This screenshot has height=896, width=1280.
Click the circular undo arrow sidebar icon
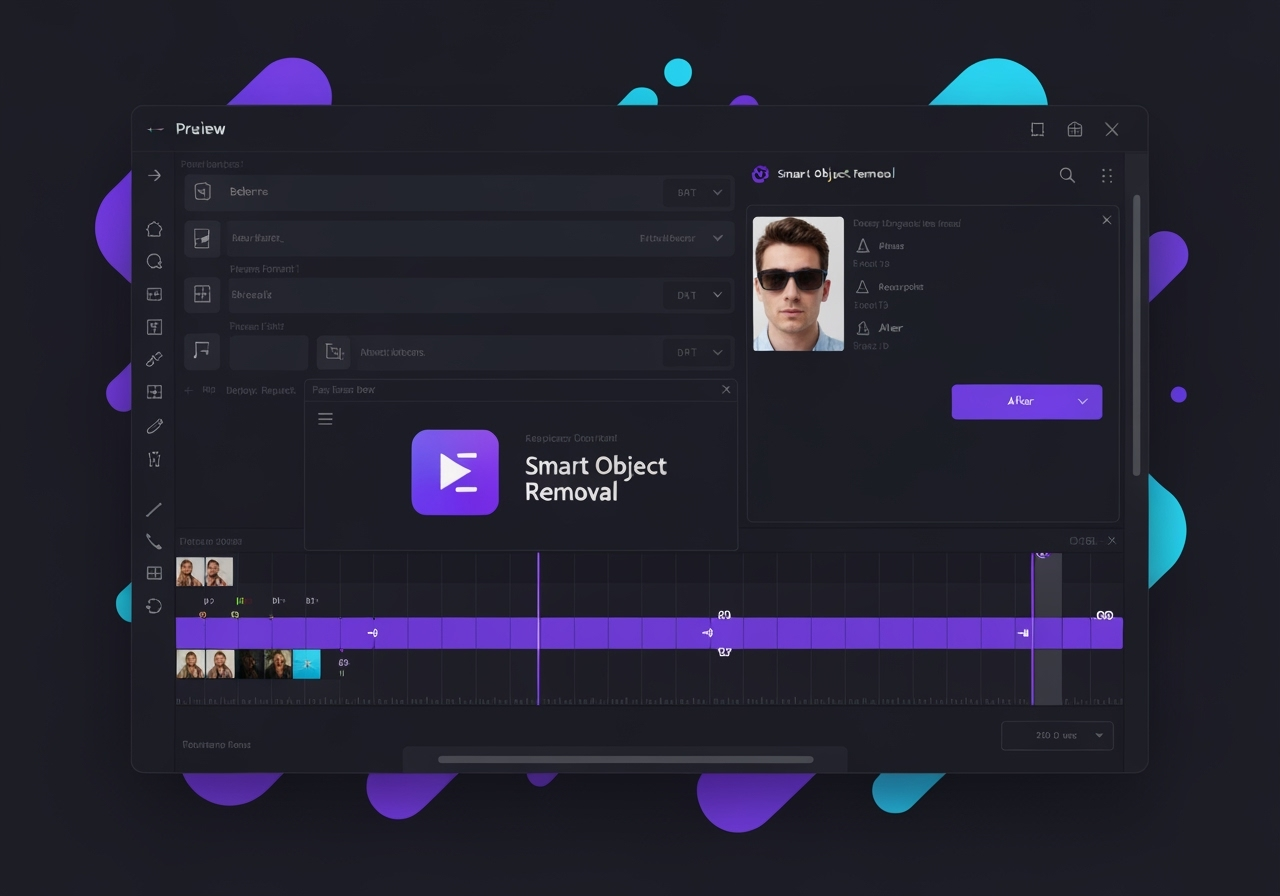[x=154, y=606]
